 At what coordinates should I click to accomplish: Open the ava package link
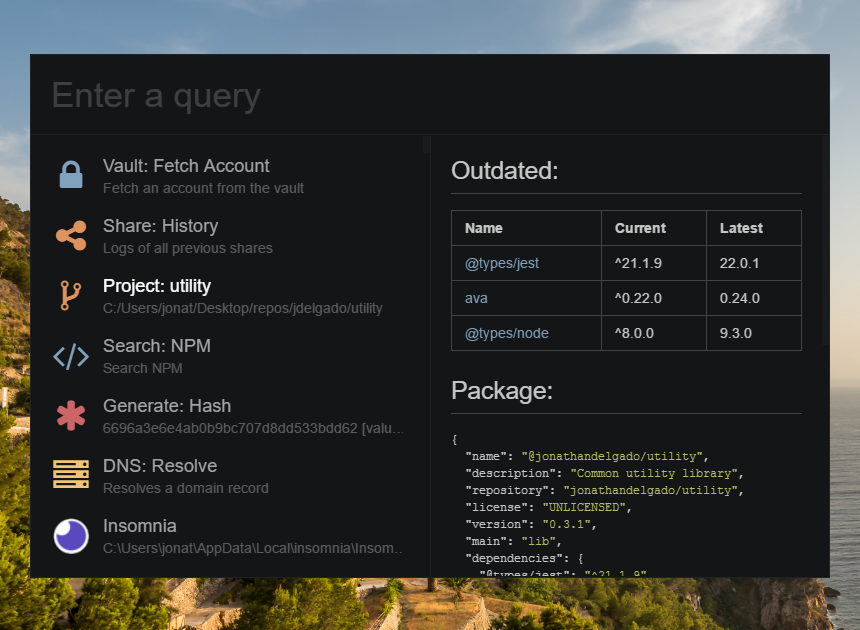(x=476, y=298)
